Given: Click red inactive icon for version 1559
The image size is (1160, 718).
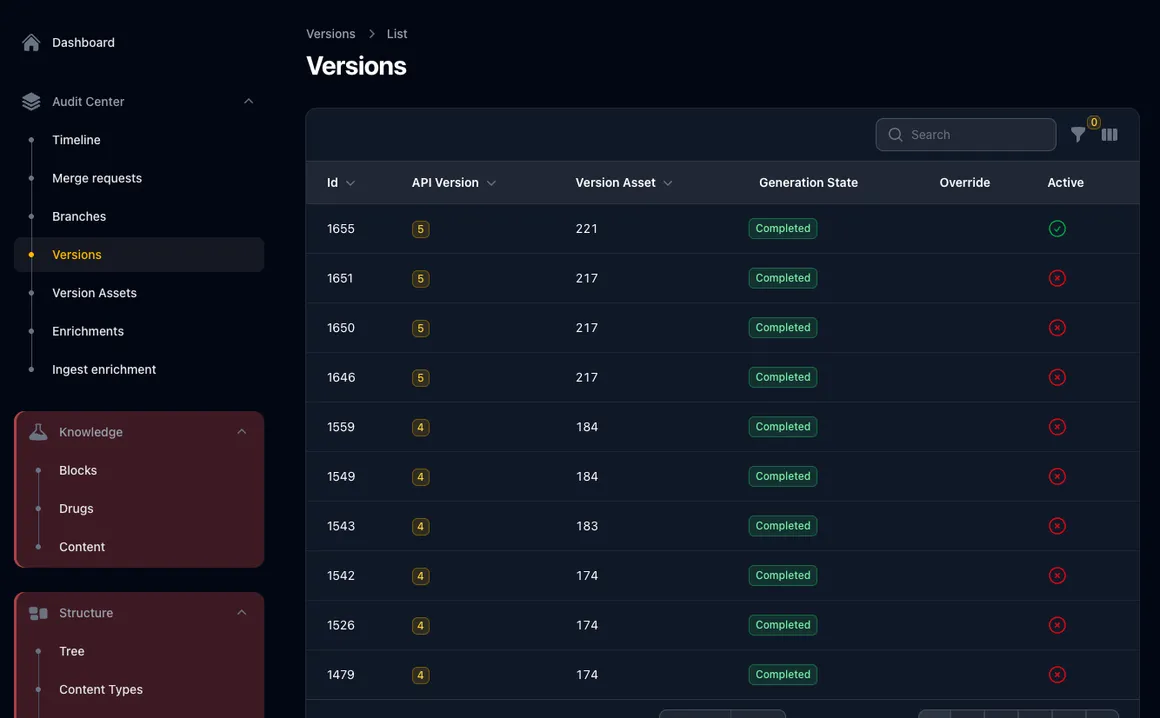Looking at the screenshot, I should (1057, 427).
